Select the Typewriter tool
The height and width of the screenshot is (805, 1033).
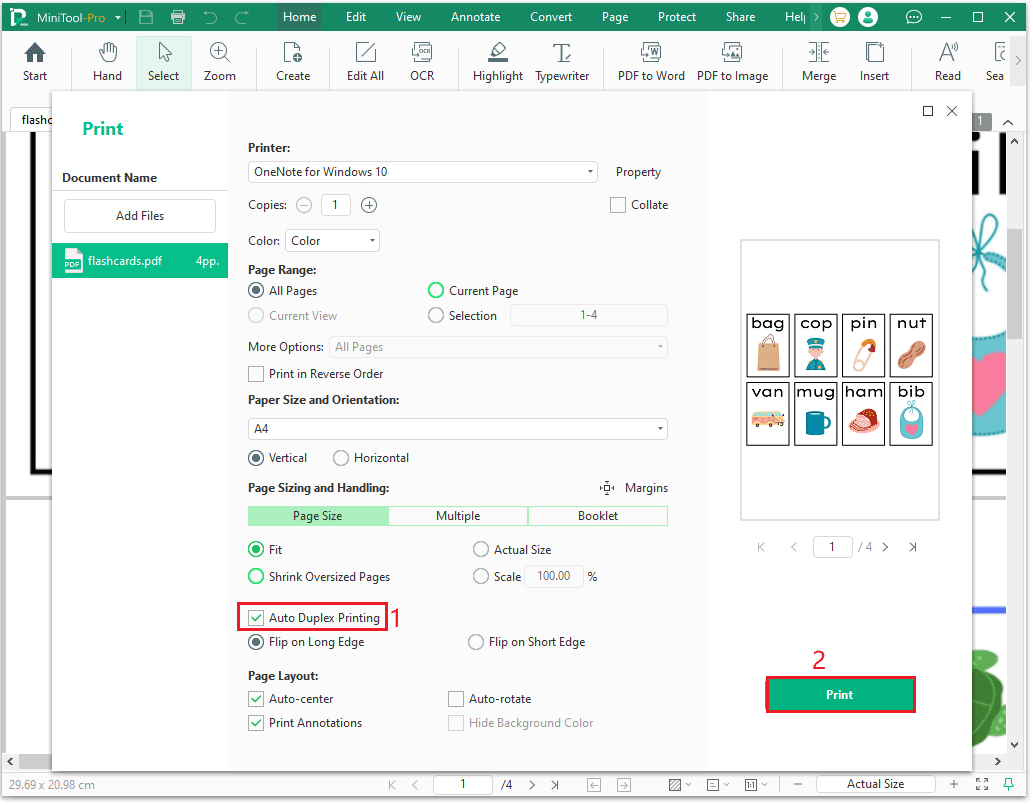(561, 63)
